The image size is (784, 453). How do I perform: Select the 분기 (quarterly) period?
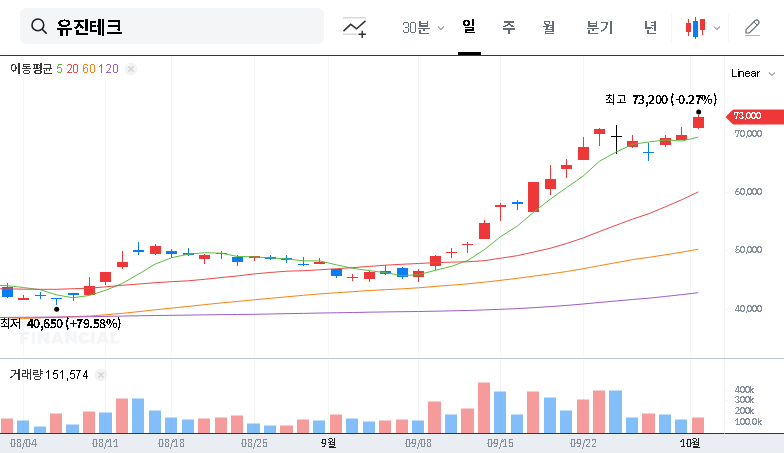tap(600, 28)
